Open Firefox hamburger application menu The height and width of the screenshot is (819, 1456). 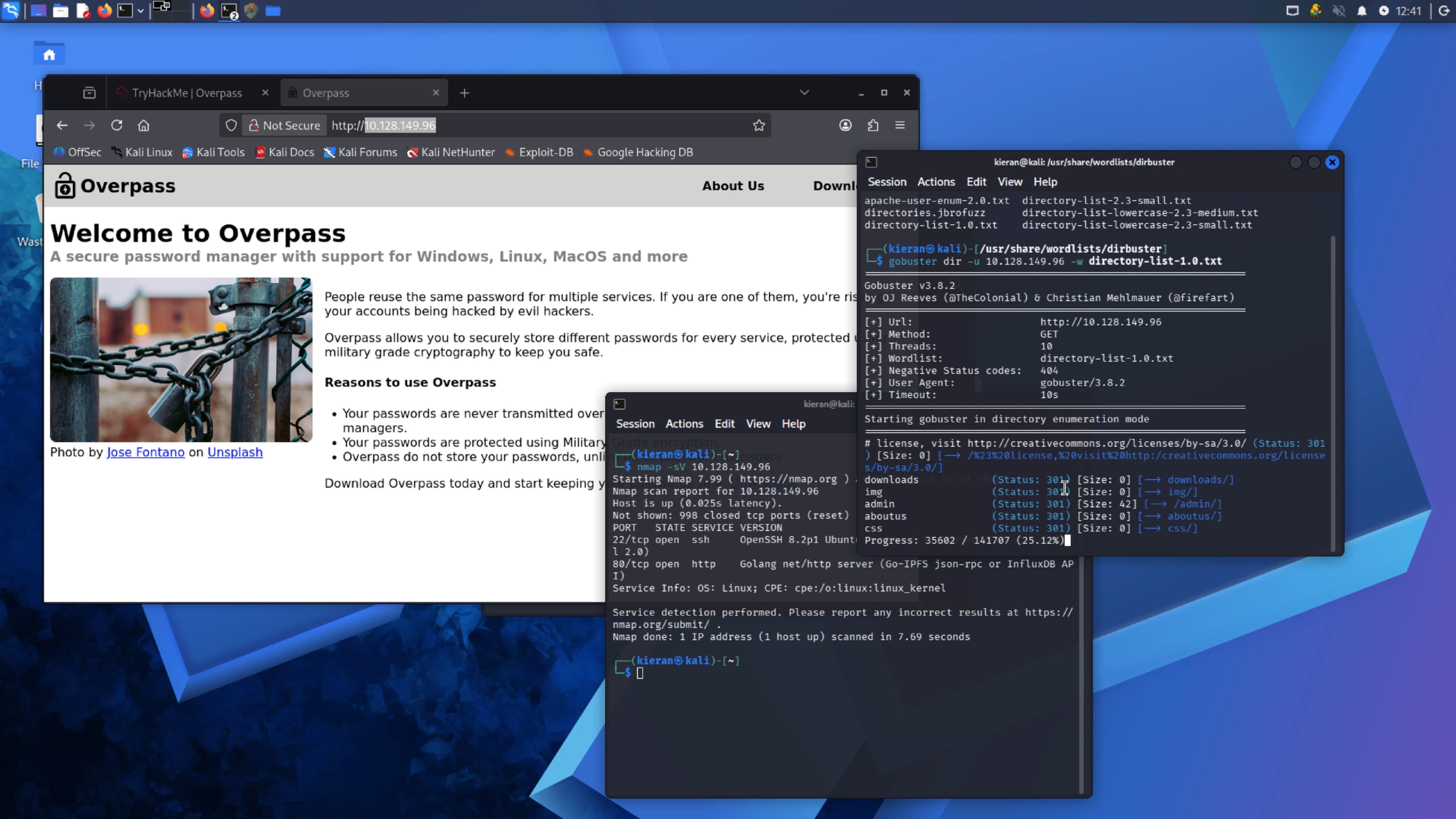point(900,126)
